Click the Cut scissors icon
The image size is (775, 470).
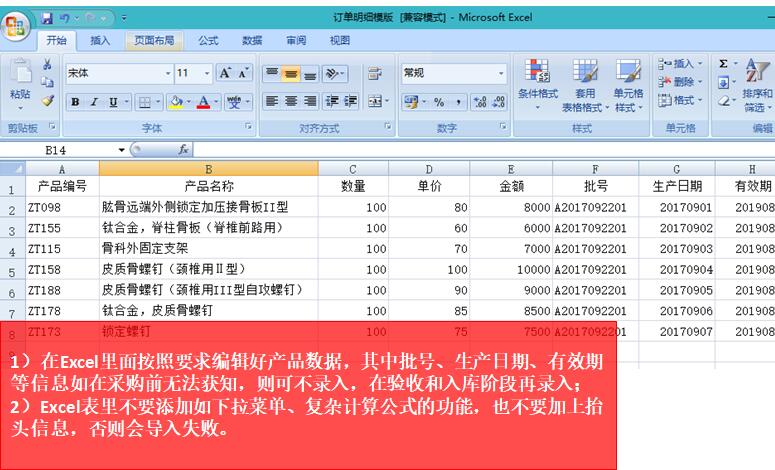47,65
